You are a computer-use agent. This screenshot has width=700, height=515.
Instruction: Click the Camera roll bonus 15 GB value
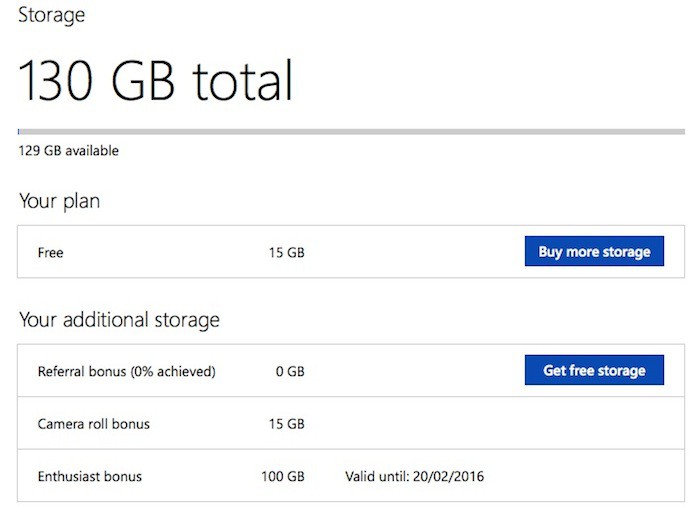[286, 424]
